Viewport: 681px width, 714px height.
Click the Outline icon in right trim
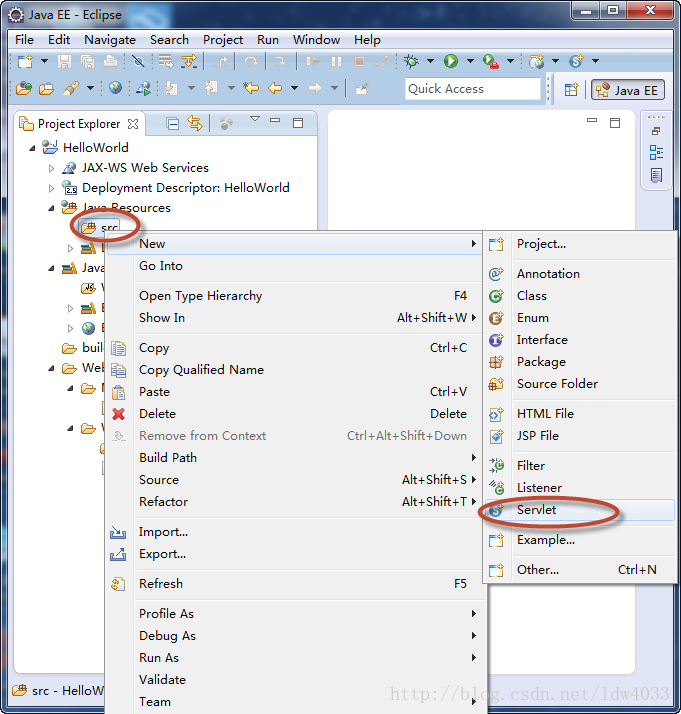click(x=656, y=153)
